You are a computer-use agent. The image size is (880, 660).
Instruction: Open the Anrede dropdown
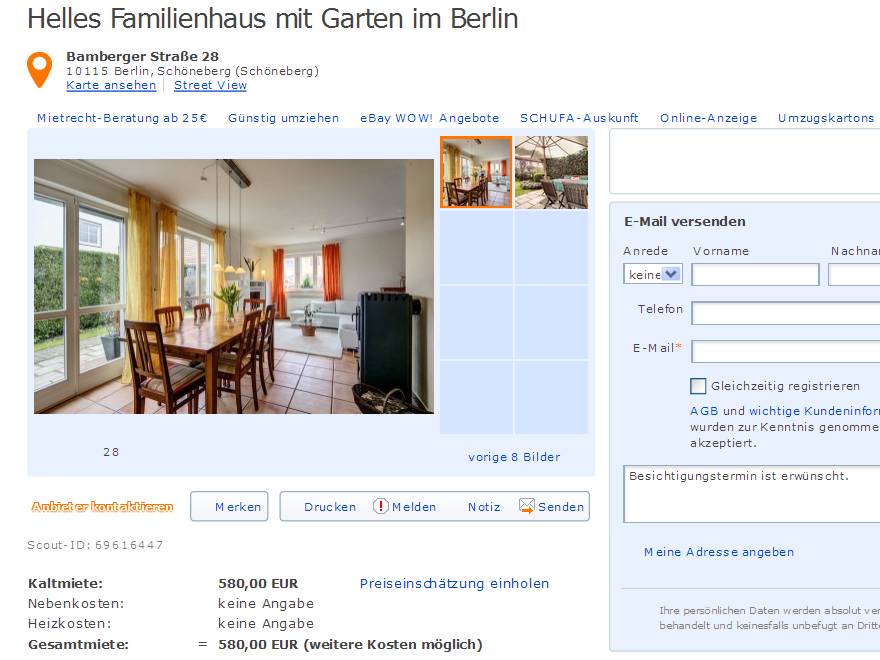[x=653, y=274]
